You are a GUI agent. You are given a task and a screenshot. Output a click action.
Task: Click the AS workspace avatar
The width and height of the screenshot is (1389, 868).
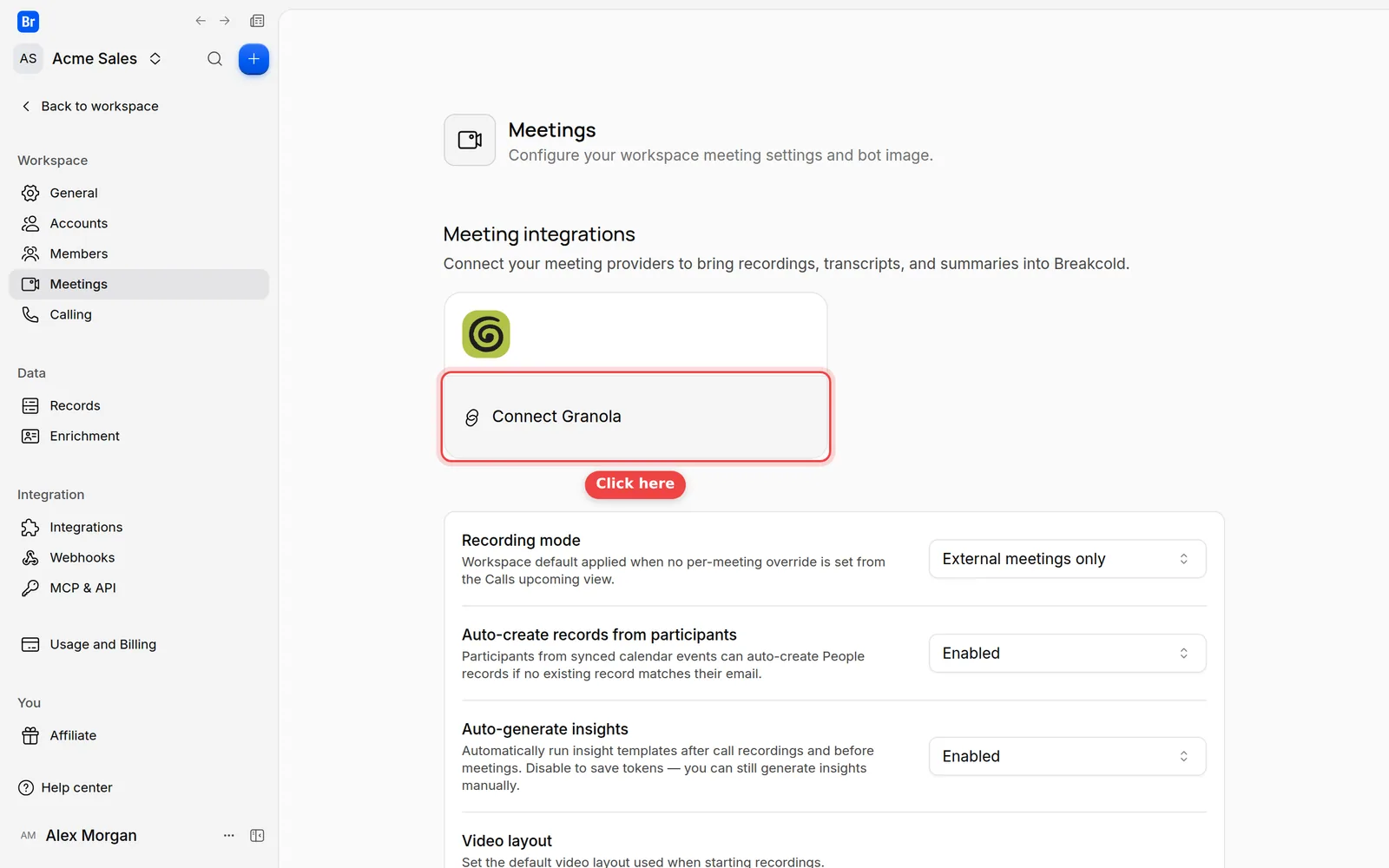29,59
